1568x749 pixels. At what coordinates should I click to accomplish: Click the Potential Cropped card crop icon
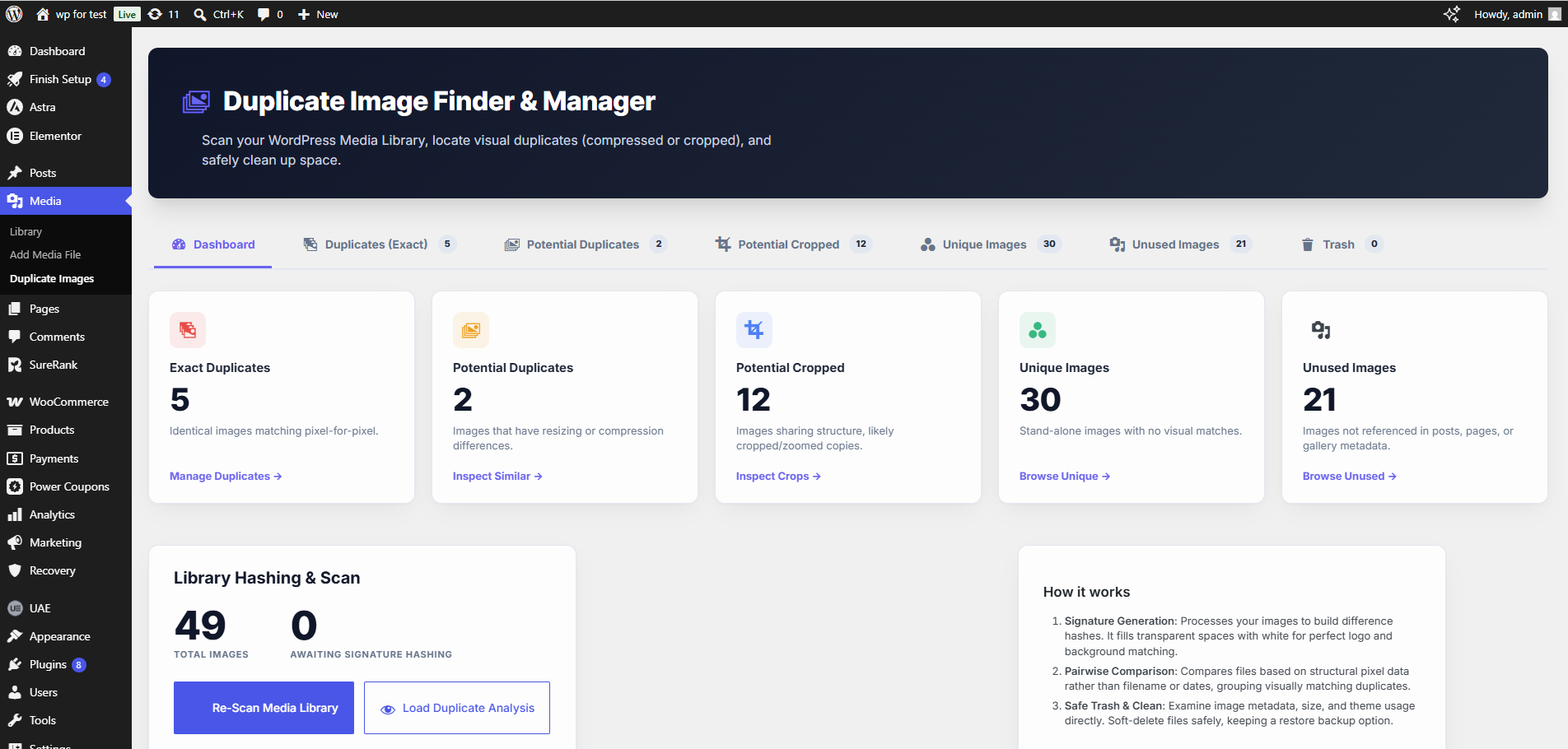click(x=754, y=330)
